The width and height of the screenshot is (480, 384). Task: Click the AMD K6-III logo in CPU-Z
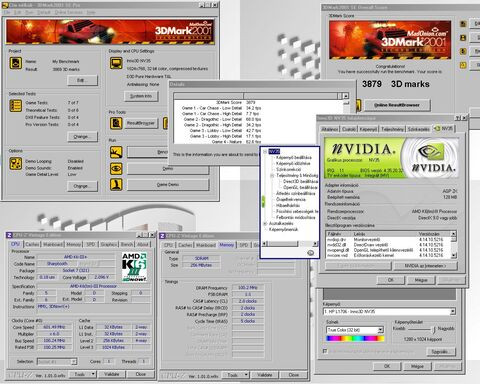pyautogui.click(x=134, y=267)
